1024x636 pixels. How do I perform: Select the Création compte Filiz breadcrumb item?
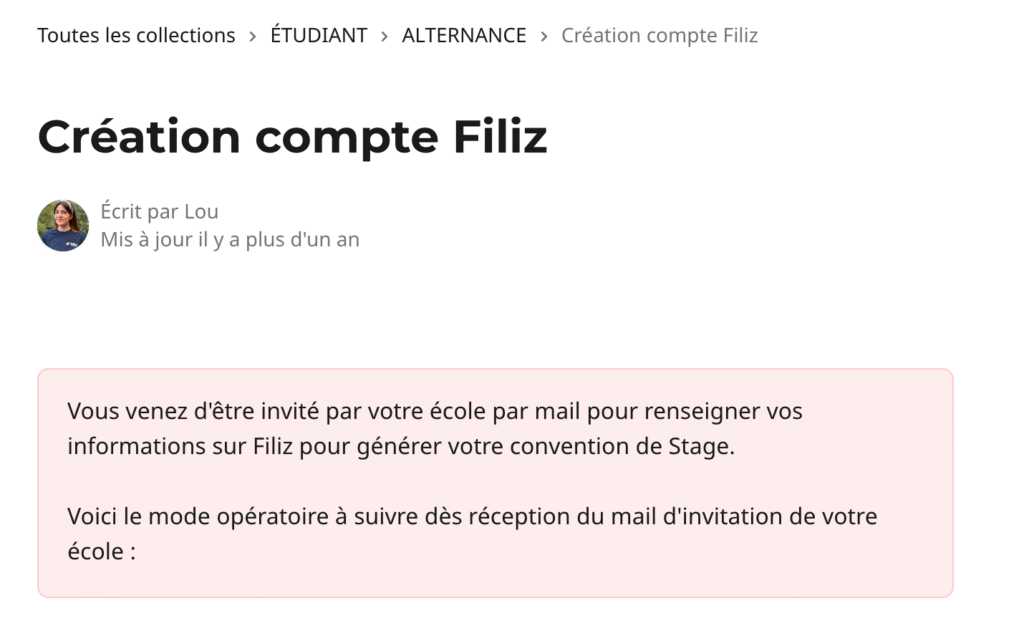pyautogui.click(x=658, y=35)
